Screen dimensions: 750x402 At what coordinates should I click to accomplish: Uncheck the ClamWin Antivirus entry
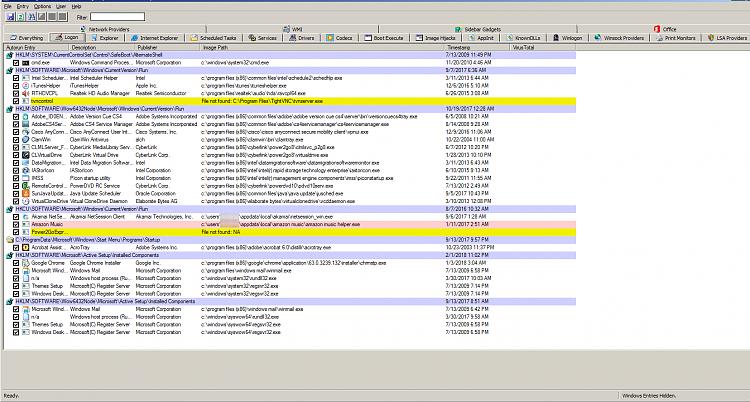[x=16, y=139]
